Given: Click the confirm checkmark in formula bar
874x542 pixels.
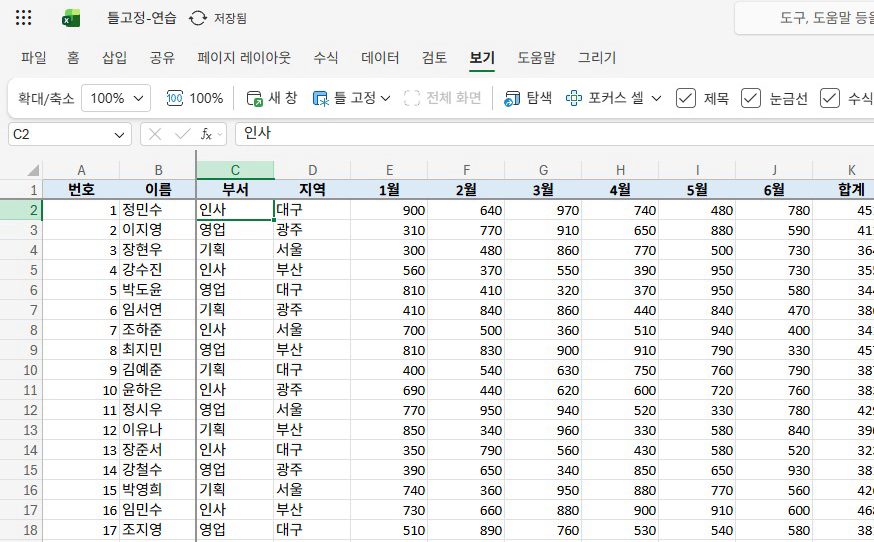Looking at the screenshot, I should (182, 134).
